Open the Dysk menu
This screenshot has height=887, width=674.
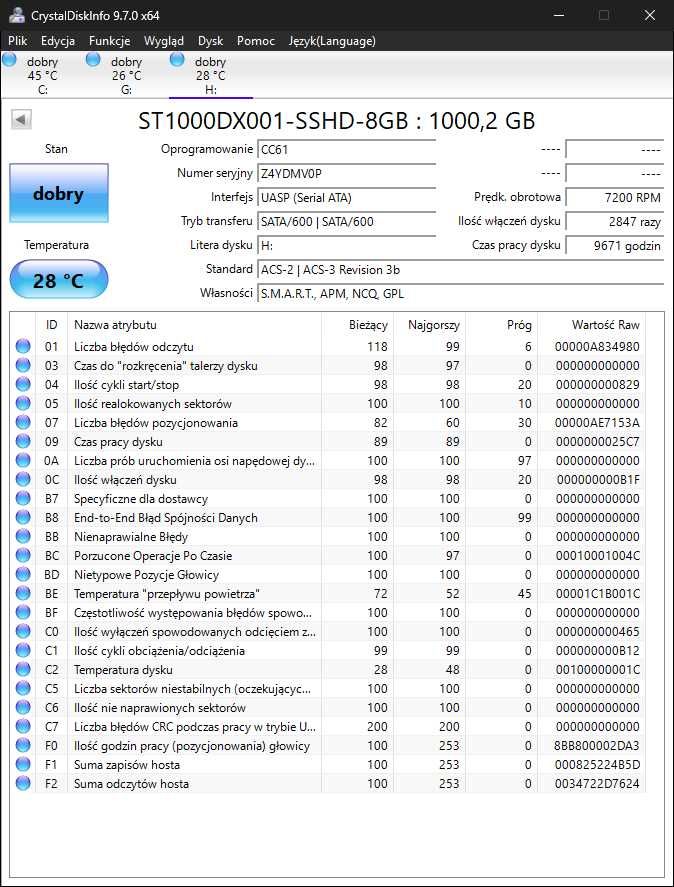211,41
